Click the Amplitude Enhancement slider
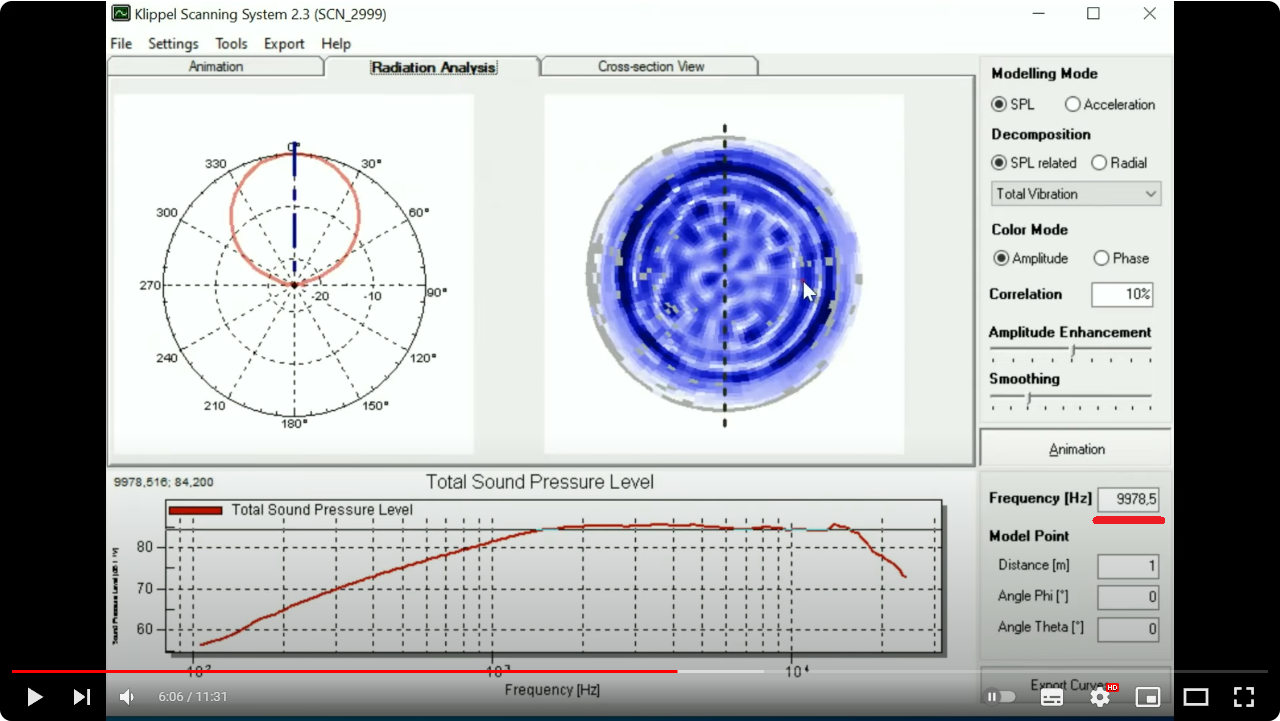Screen dimensions: 1280x721 click(1071, 351)
